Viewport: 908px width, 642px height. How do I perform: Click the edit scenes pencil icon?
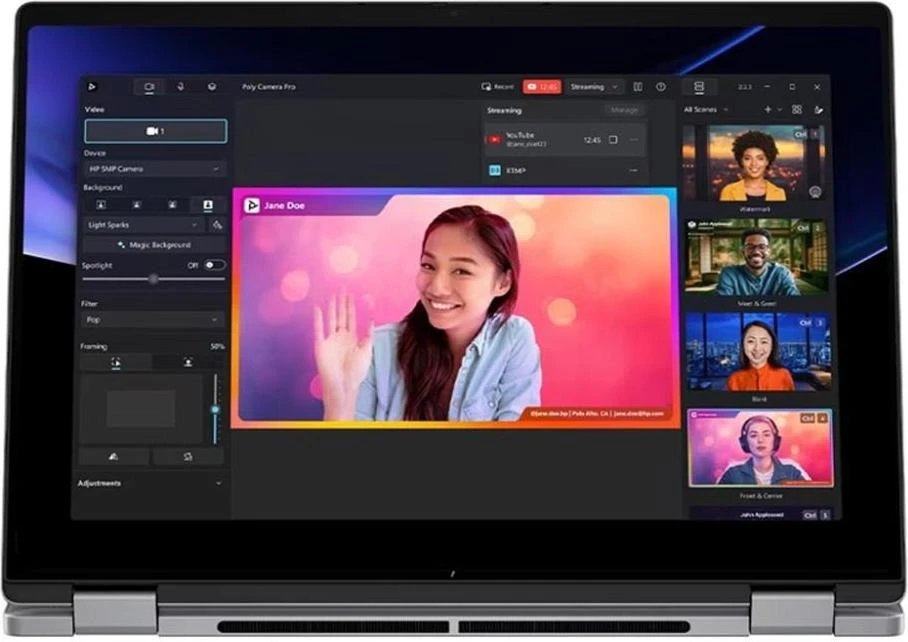pos(818,109)
